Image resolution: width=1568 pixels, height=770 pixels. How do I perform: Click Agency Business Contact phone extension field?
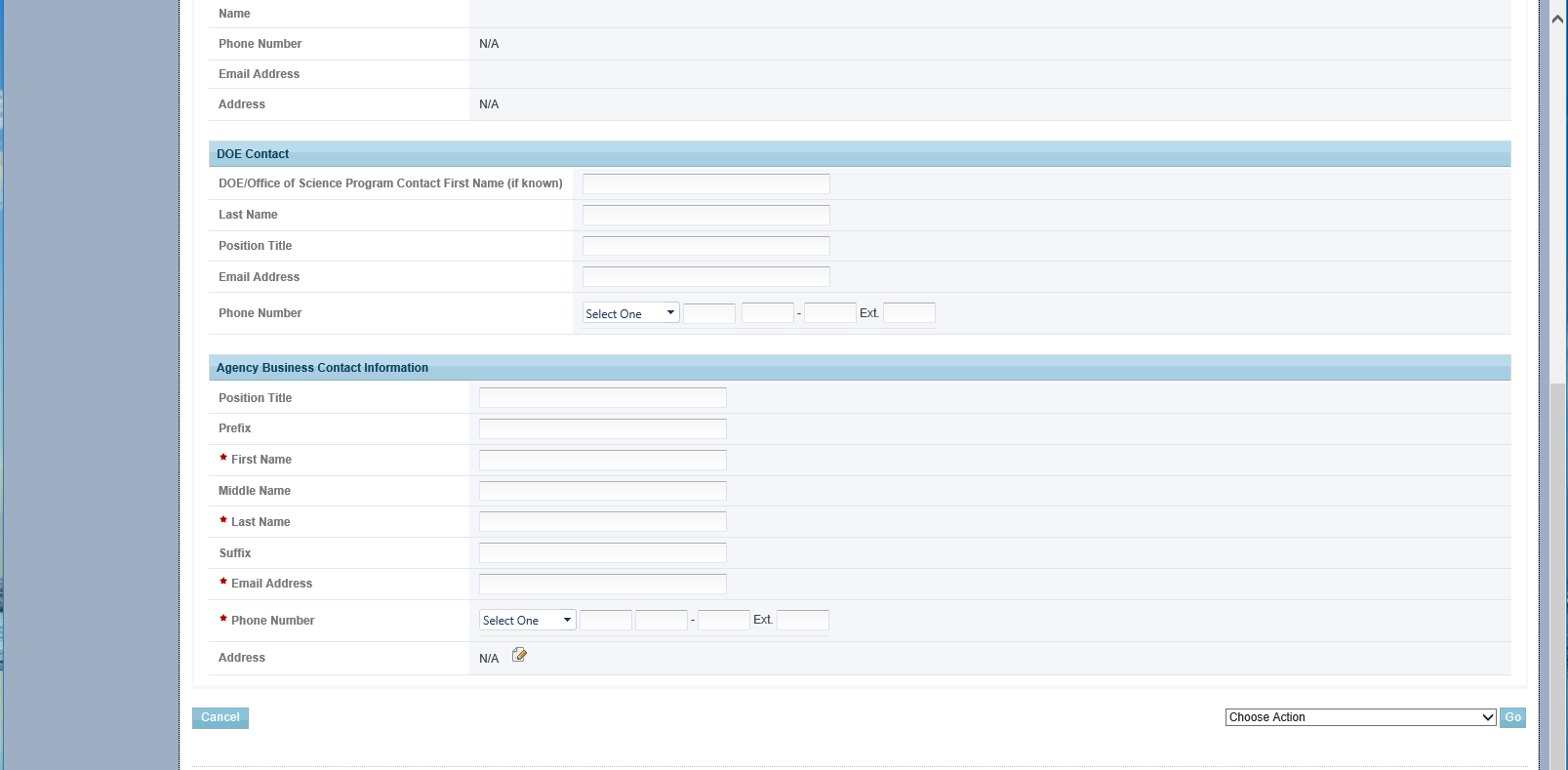coord(803,620)
